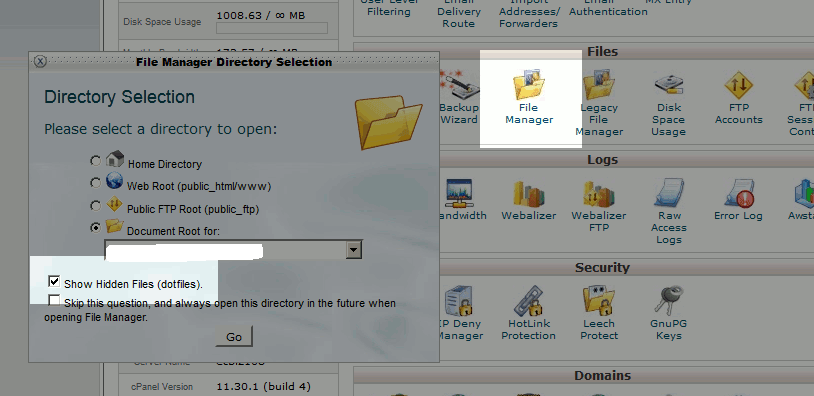Image resolution: width=814 pixels, height=396 pixels.
Task: Open the FTP Accounts icon
Action: point(738,86)
